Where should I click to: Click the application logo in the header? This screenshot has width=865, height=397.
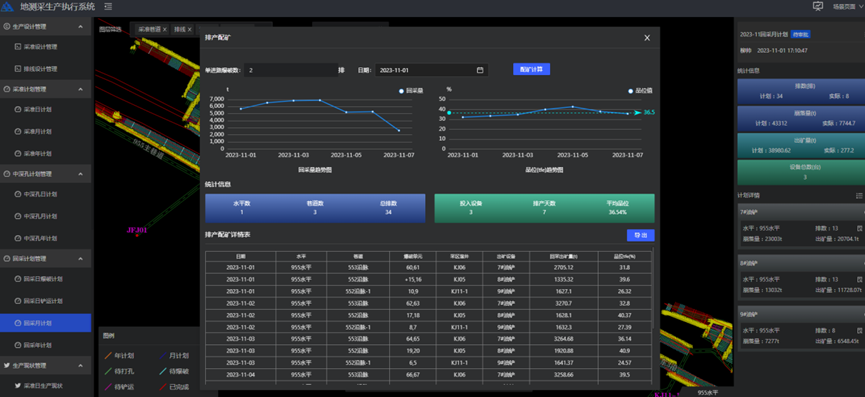click(7, 7)
